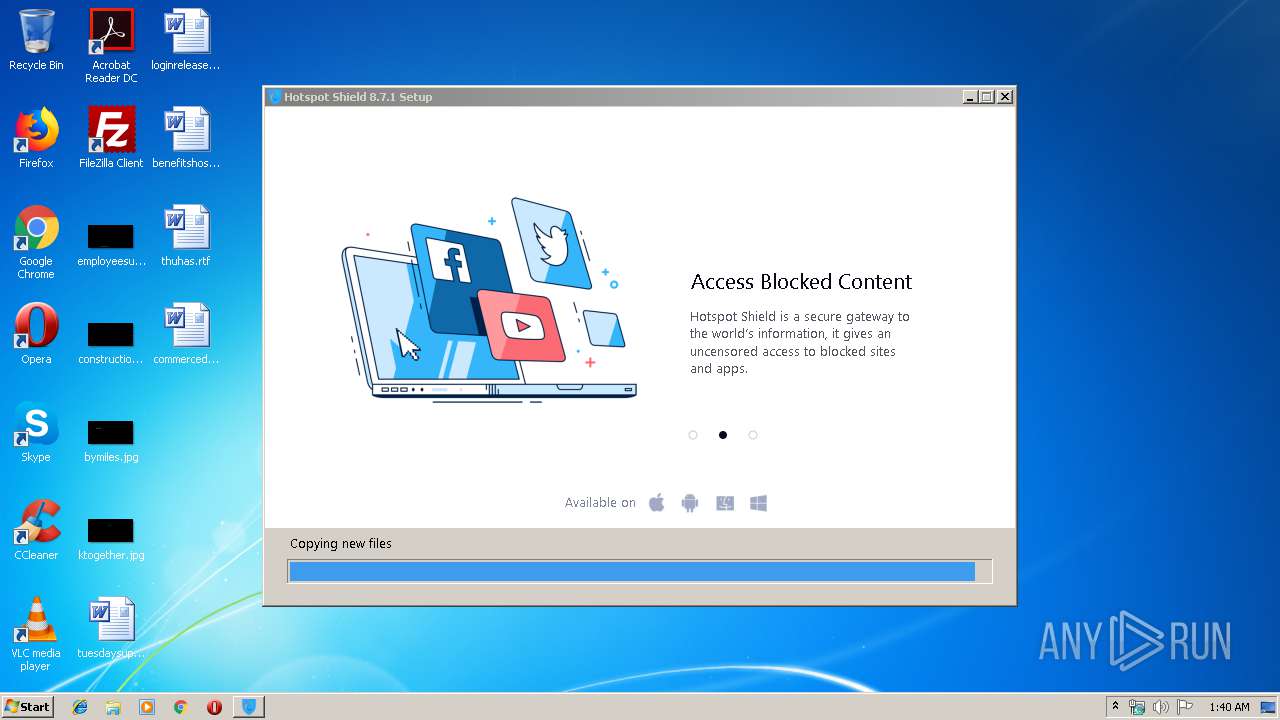1280x720 pixels.
Task: Open Acrobat Reader DC shortcut
Action: tap(111, 46)
